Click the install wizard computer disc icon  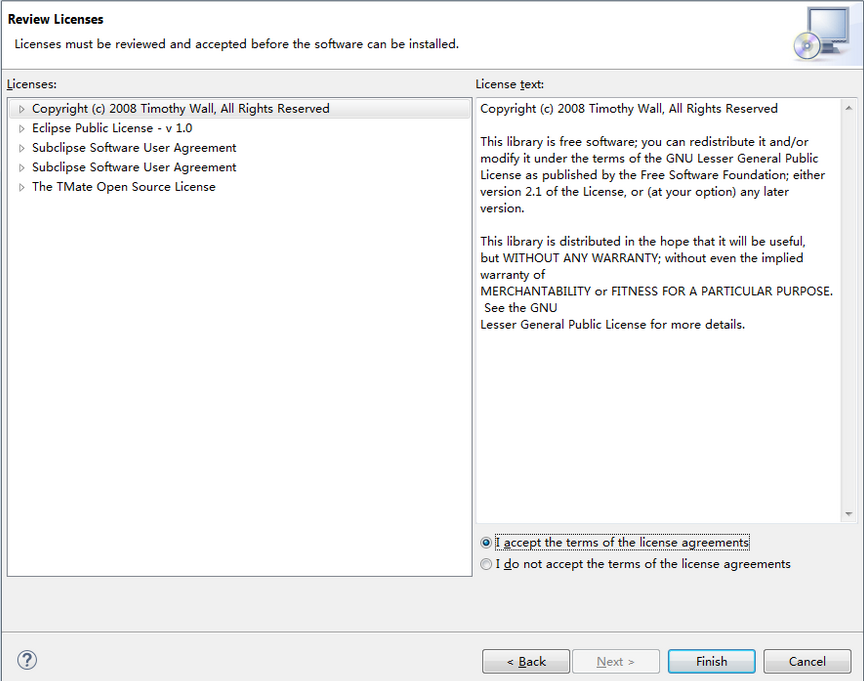point(823,34)
